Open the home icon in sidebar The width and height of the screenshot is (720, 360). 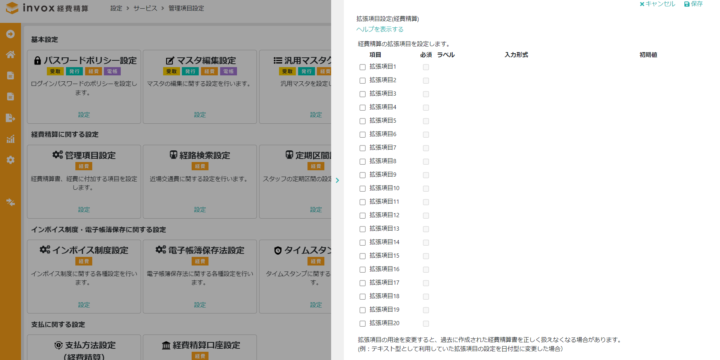[10, 55]
